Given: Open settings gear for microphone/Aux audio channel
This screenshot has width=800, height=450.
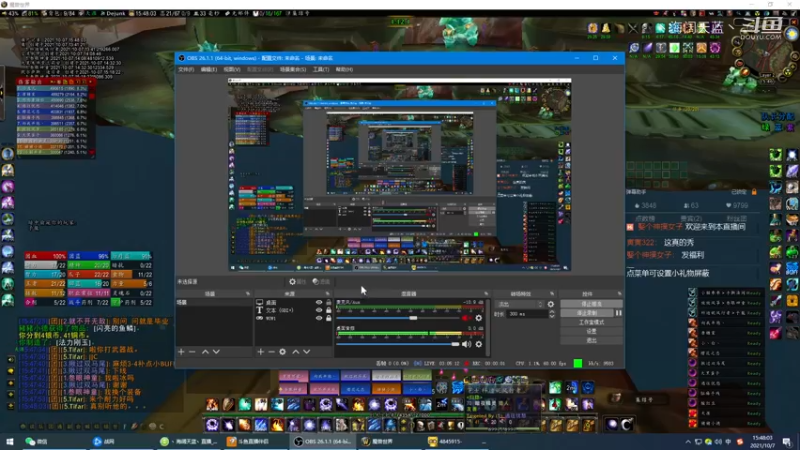Looking at the screenshot, I should click(479, 318).
